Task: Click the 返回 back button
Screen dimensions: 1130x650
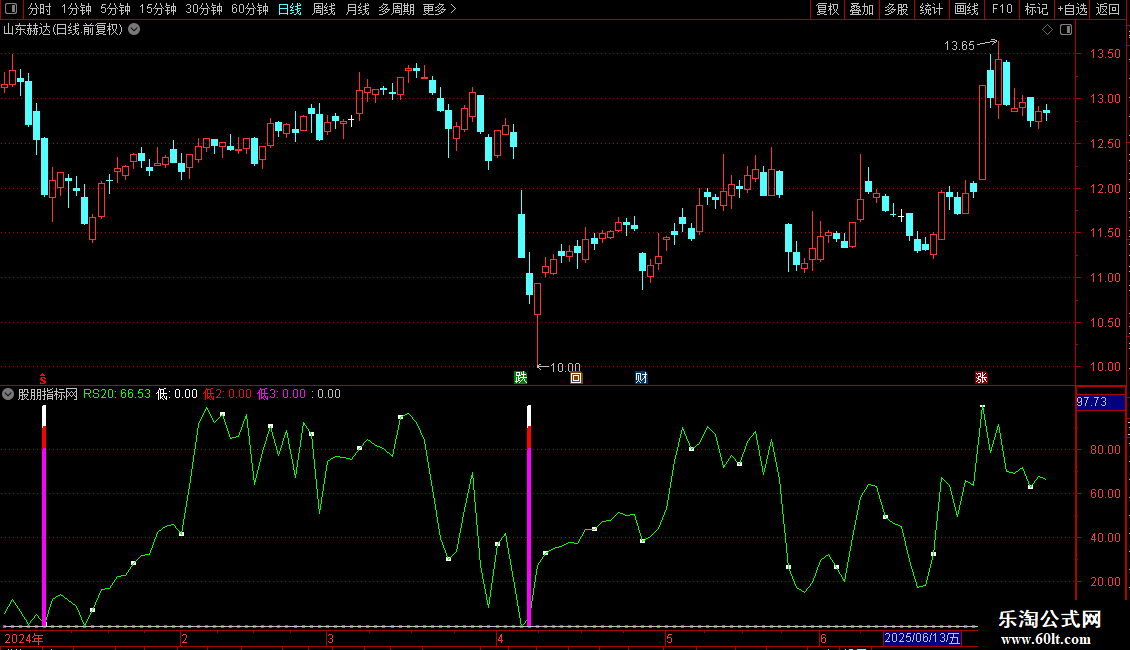Action: [1108, 9]
